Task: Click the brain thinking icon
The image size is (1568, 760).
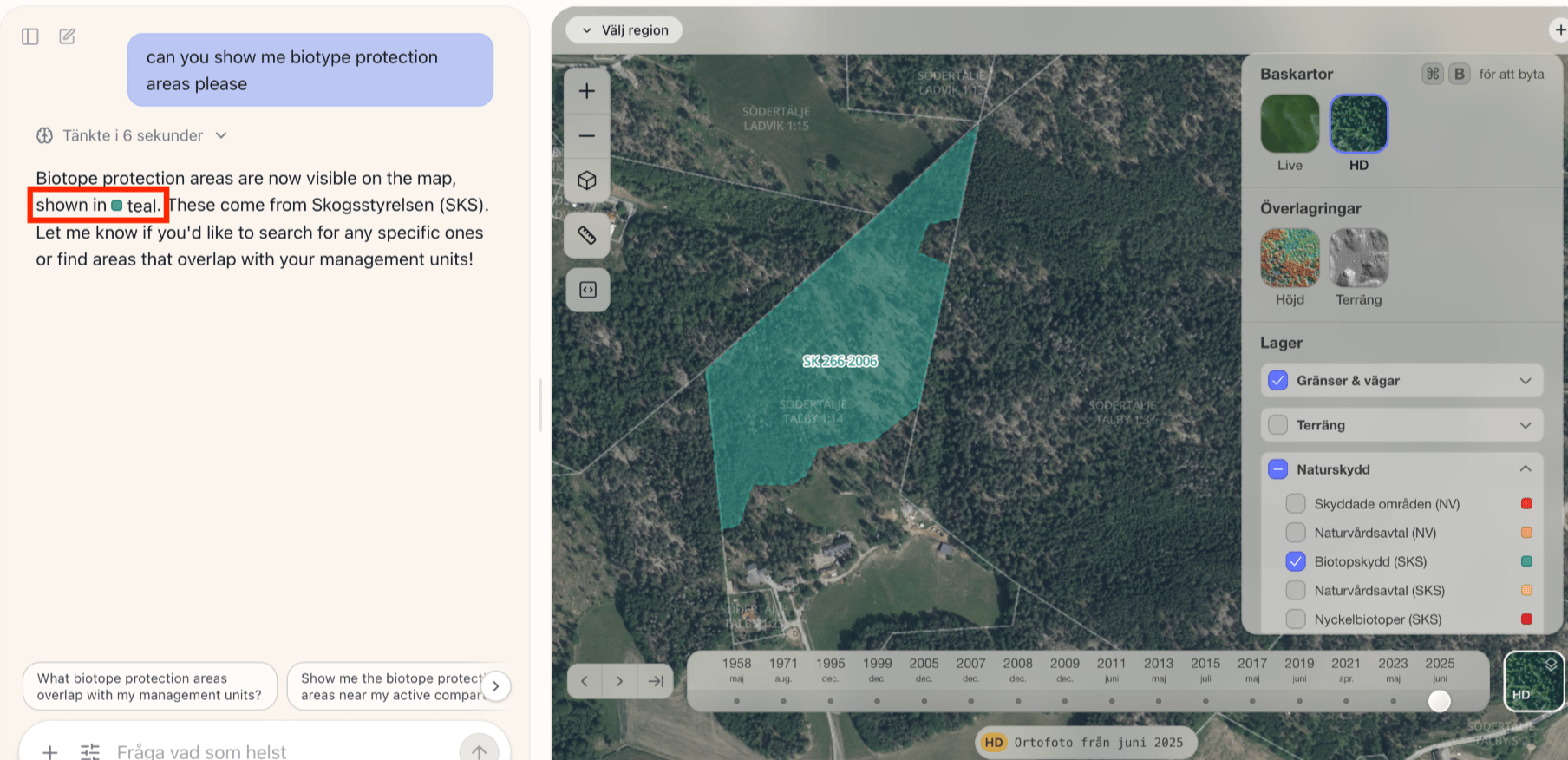Action: point(44,135)
